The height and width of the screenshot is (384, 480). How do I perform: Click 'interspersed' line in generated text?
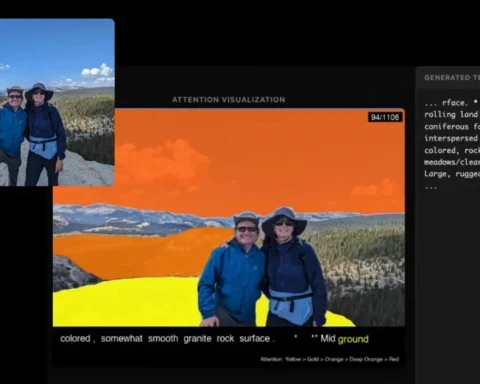[452, 138]
